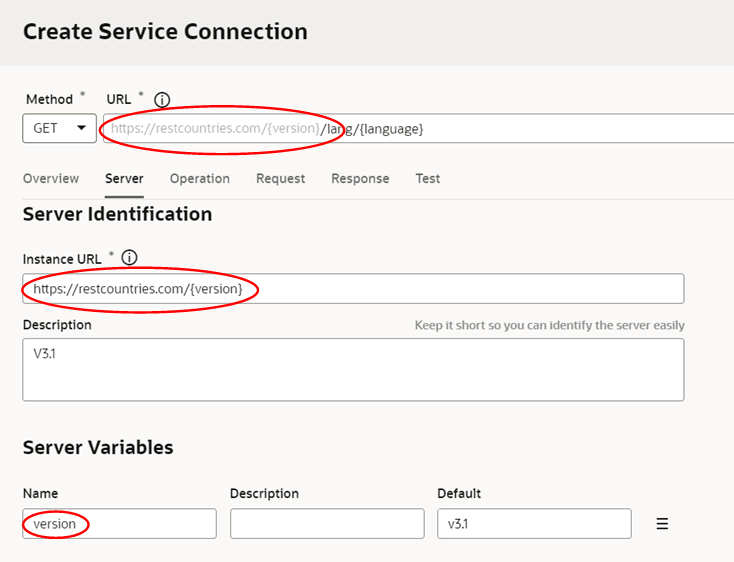Switch to the Response tab

[360, 179]
